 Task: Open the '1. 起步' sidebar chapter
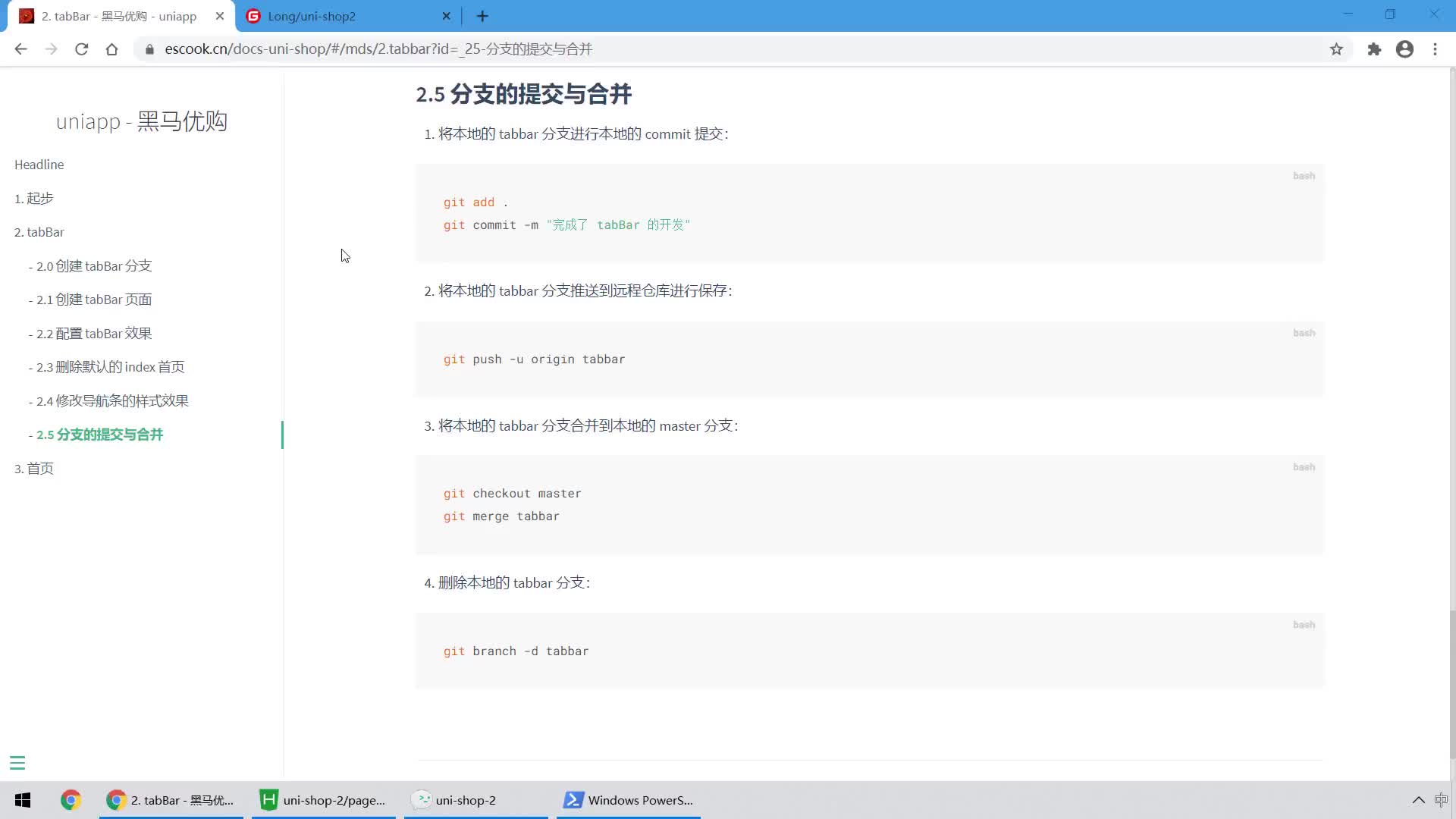tap(34, 199)
